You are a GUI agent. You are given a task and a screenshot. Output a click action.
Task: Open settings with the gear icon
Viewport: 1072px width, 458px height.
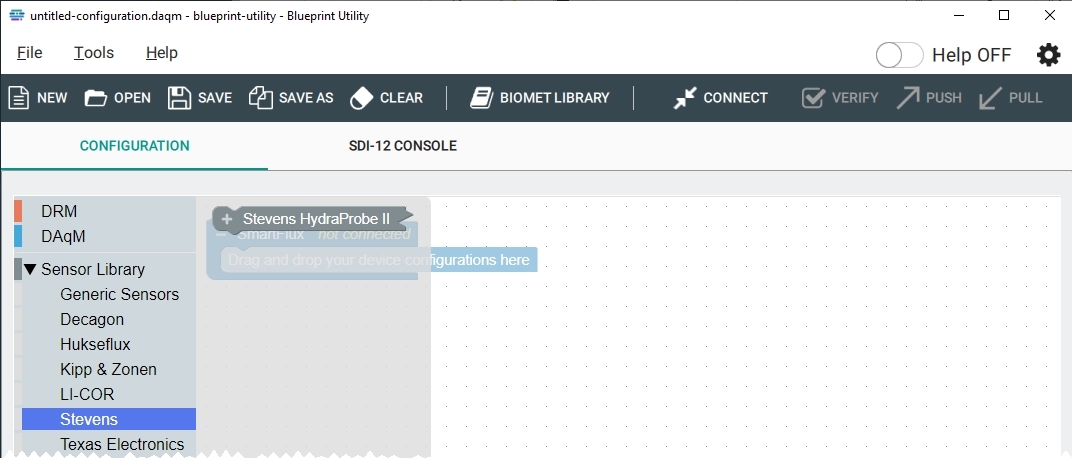click(1049, 55)
